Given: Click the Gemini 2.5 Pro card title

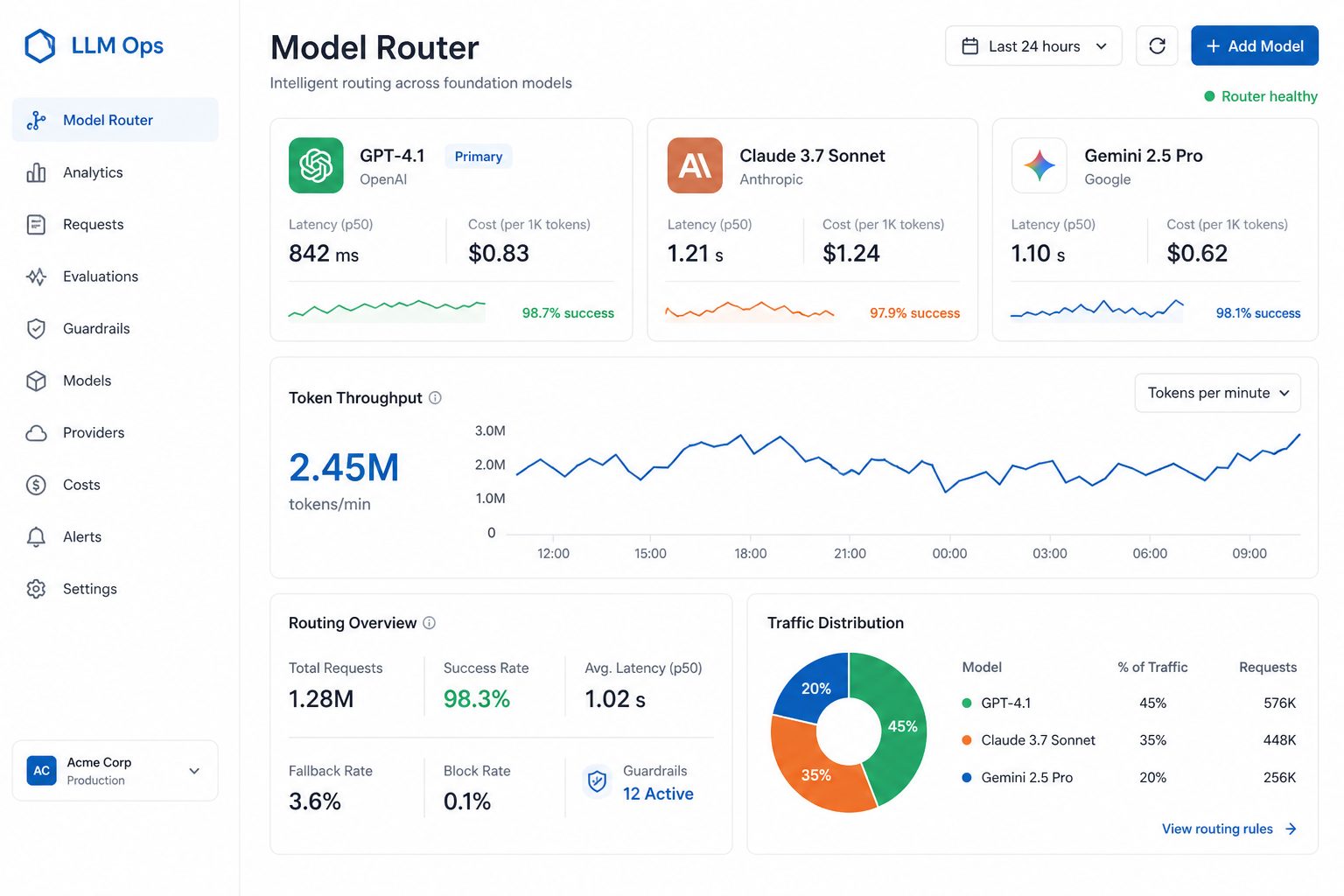Looking at the screenshot, I should (1143, 156).
